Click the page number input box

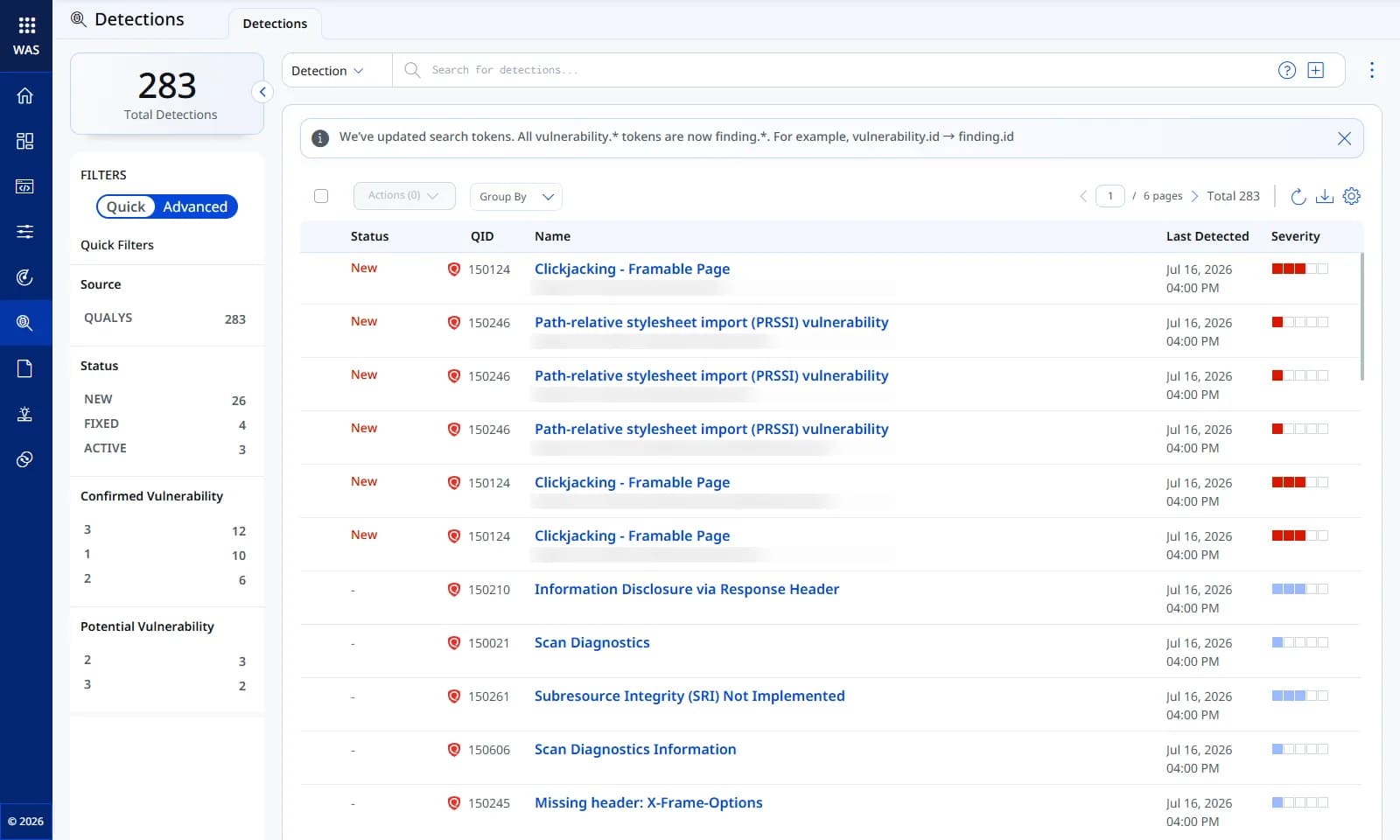tap(1110, 196)
